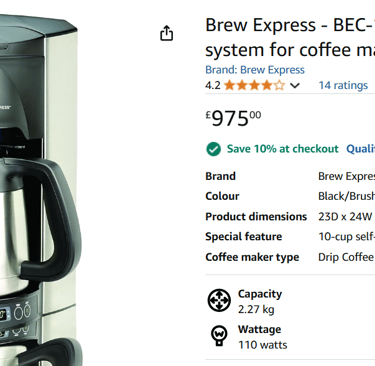Select the 'Save 10% at checkout' text
Viewport: 375px width, 366px height.
283,149
